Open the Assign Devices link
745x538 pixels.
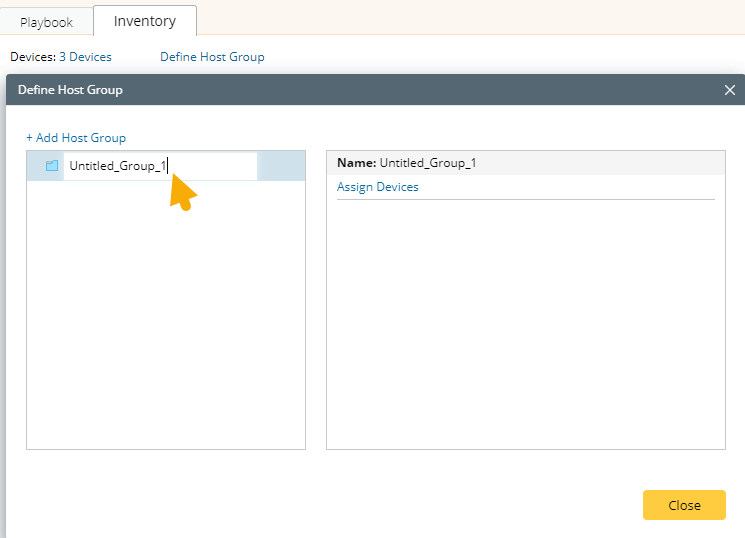tap(377, 187)
